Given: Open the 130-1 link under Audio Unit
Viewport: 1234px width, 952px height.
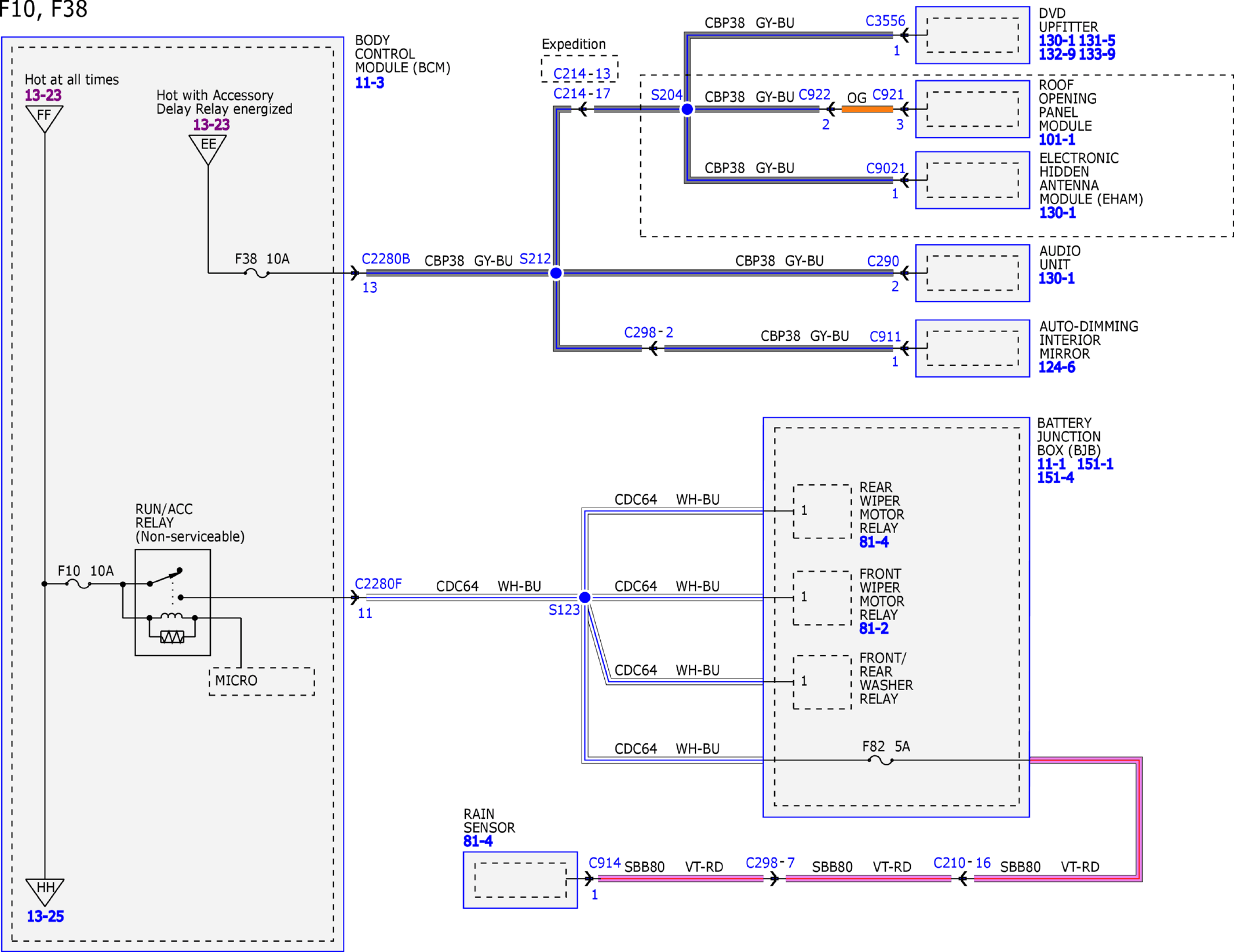Looking at the screenshot, I should pyautogui.click(x=1057, y=279).
